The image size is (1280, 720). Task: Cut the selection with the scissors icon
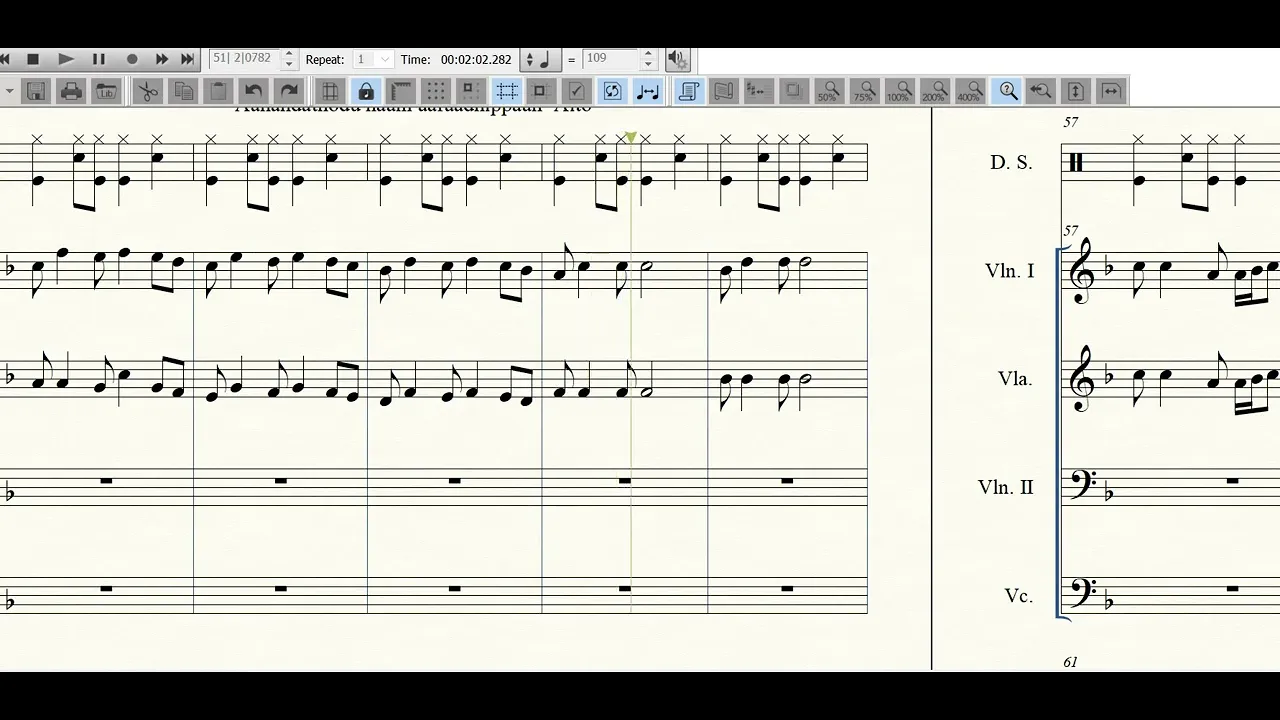[x=148, y=91]
